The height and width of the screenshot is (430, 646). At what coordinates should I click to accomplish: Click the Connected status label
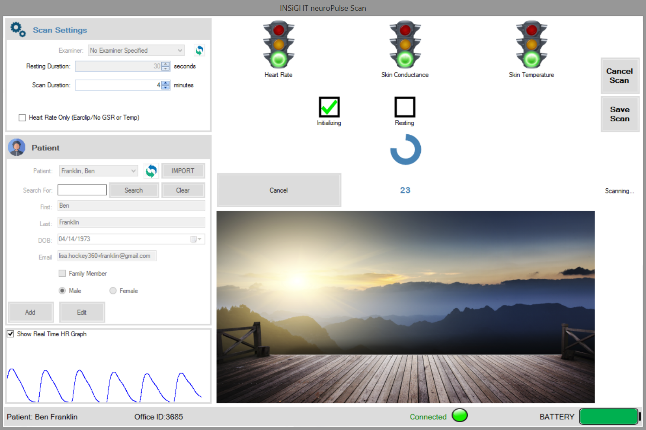(x=428, y=417)
